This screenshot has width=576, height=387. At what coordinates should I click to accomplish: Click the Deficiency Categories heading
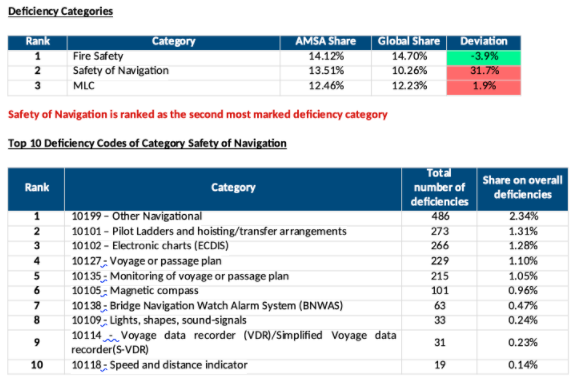pyautogui.click(x=60, y=11)
